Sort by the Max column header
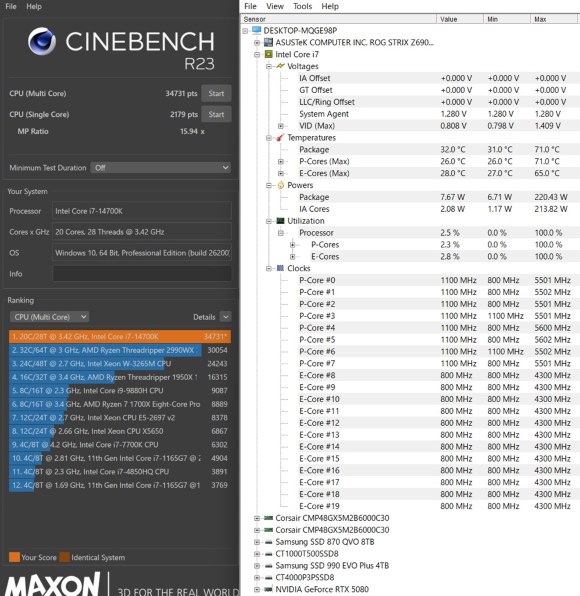 [554, 19]
